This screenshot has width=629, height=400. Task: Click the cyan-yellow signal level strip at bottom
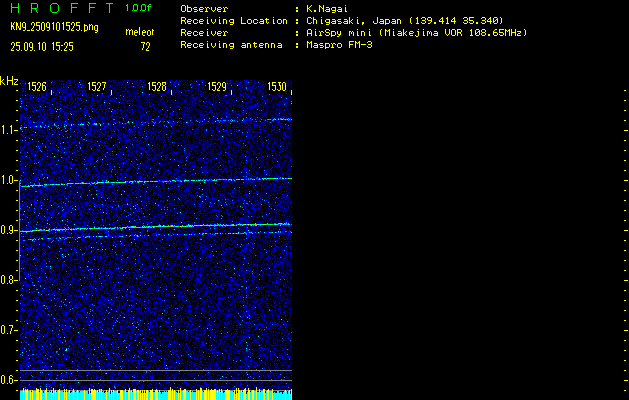click(x=156, y=394)
